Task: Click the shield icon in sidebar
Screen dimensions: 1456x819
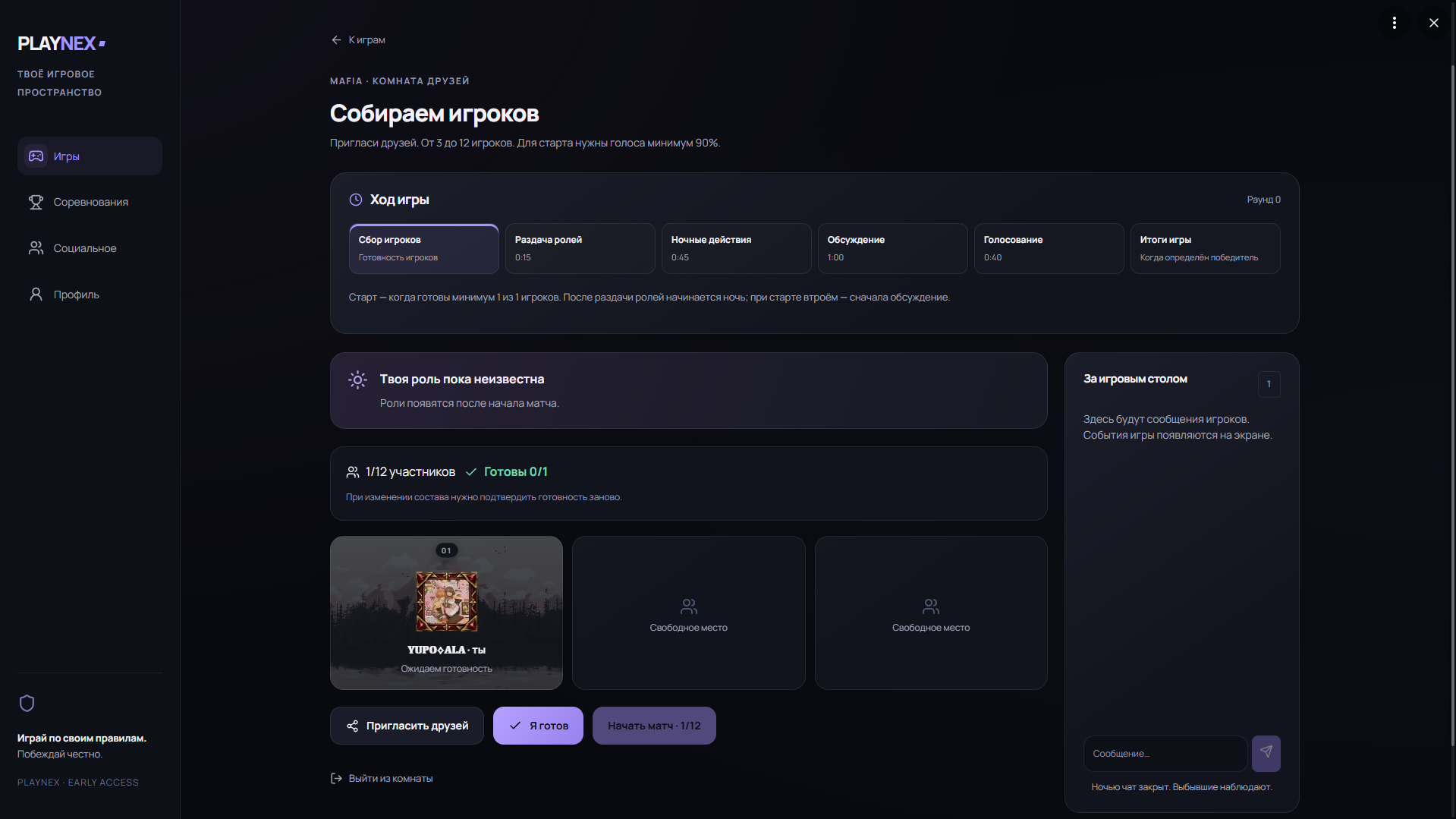Action: pos(27,704)
